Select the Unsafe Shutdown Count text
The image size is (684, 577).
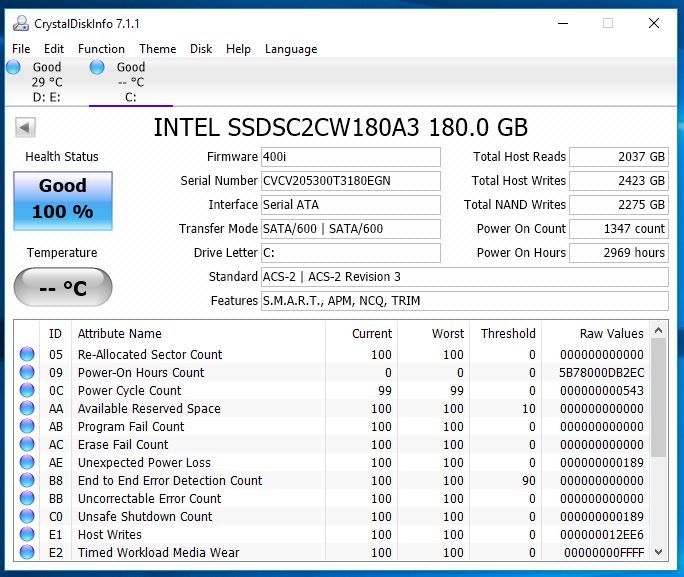tap(145, 516)
